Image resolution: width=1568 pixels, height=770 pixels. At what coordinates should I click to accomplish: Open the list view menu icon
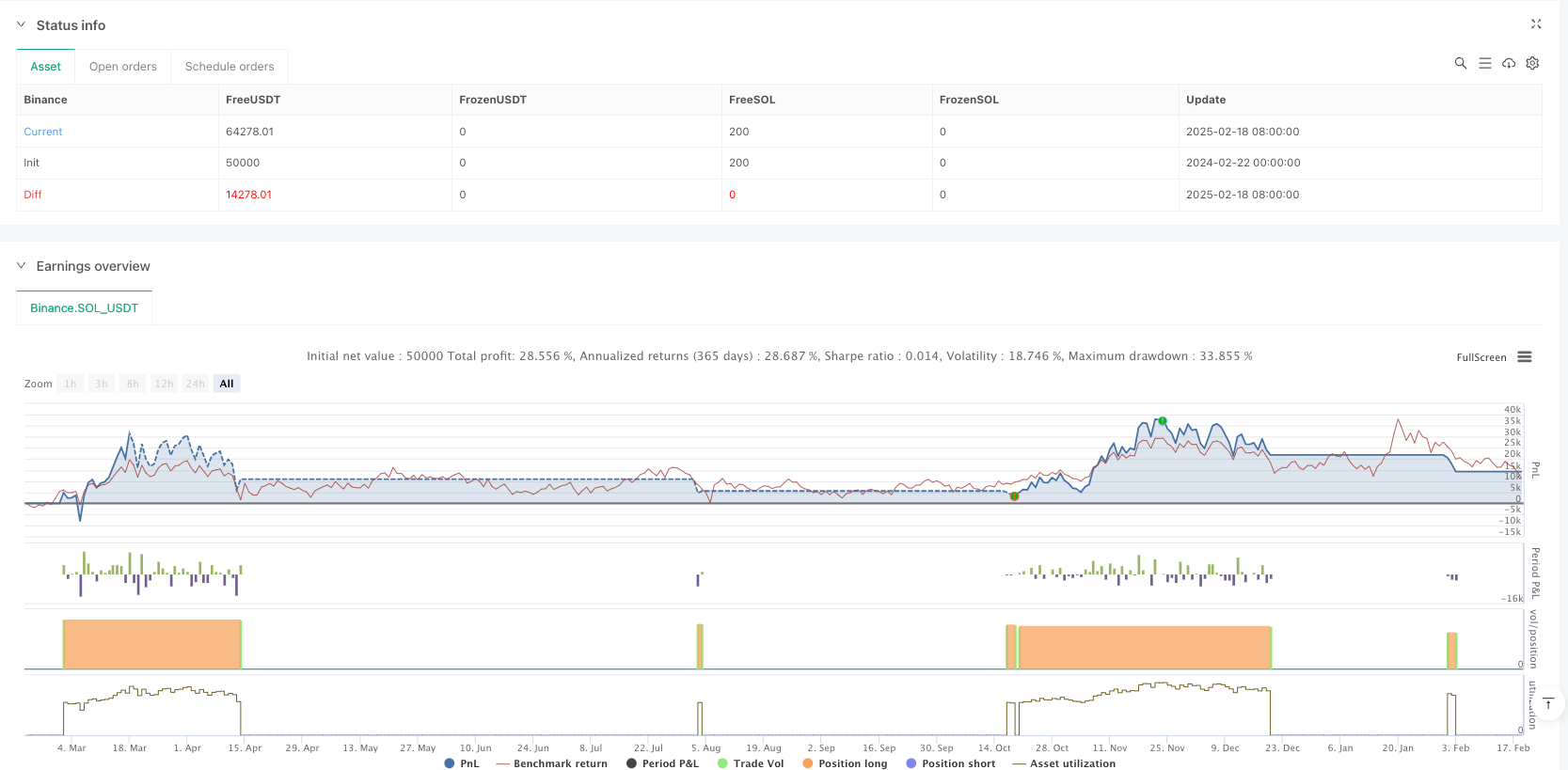click(x=1484, y=63)
